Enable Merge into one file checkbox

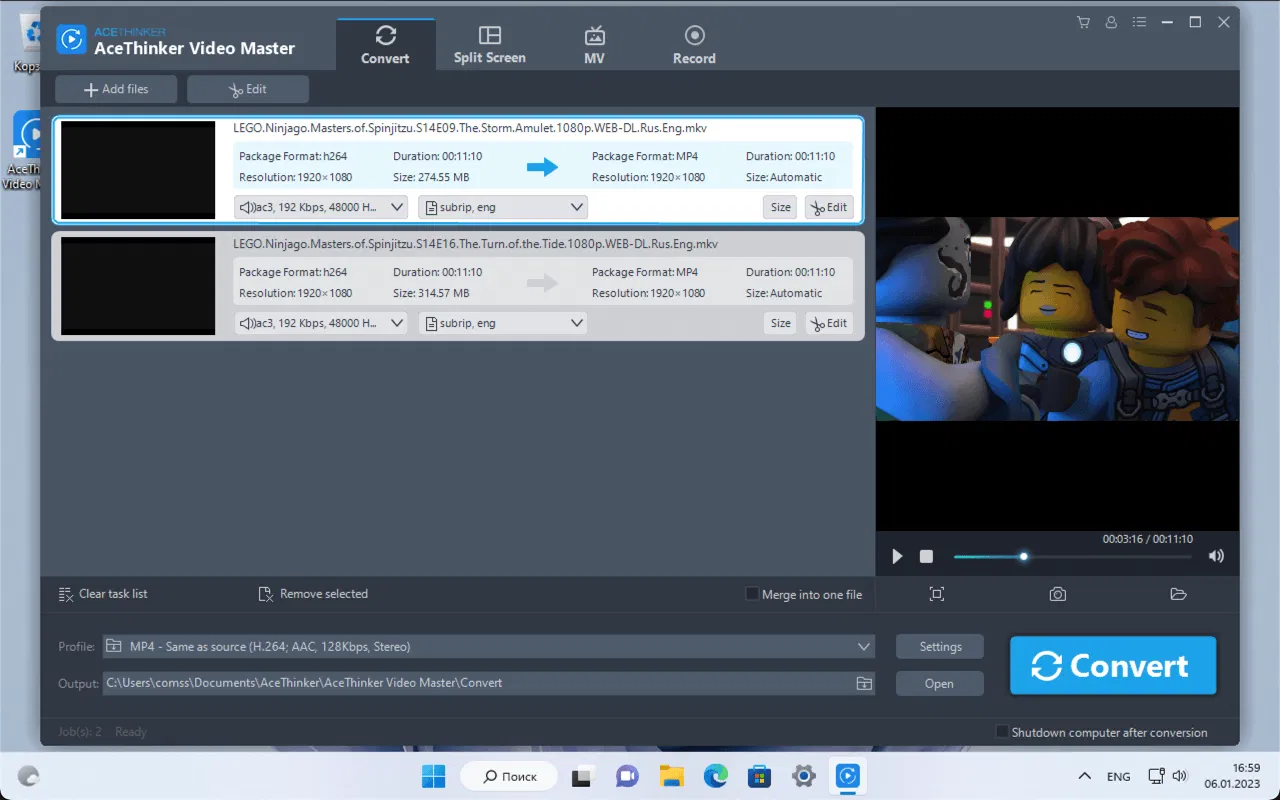(x=752, y=594)
